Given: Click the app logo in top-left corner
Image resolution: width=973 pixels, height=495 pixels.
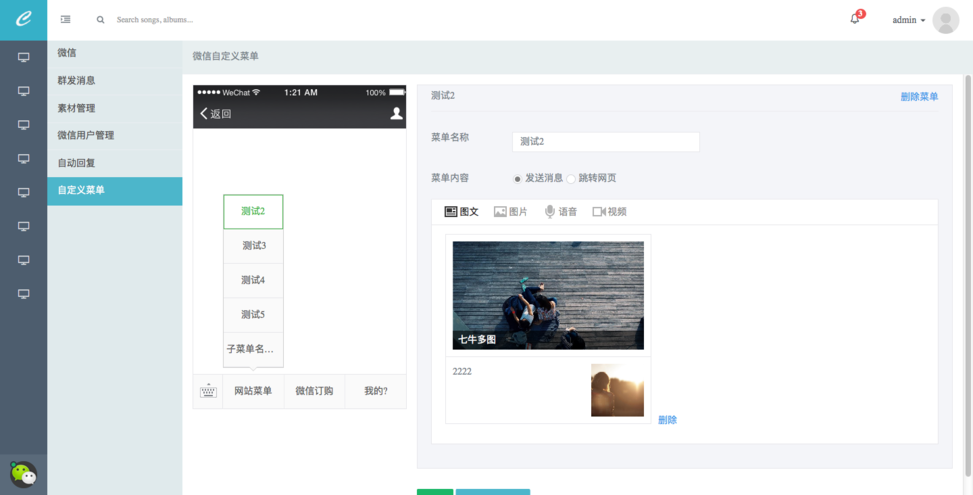Looking at the screenshot, I should tap(23, 20).
